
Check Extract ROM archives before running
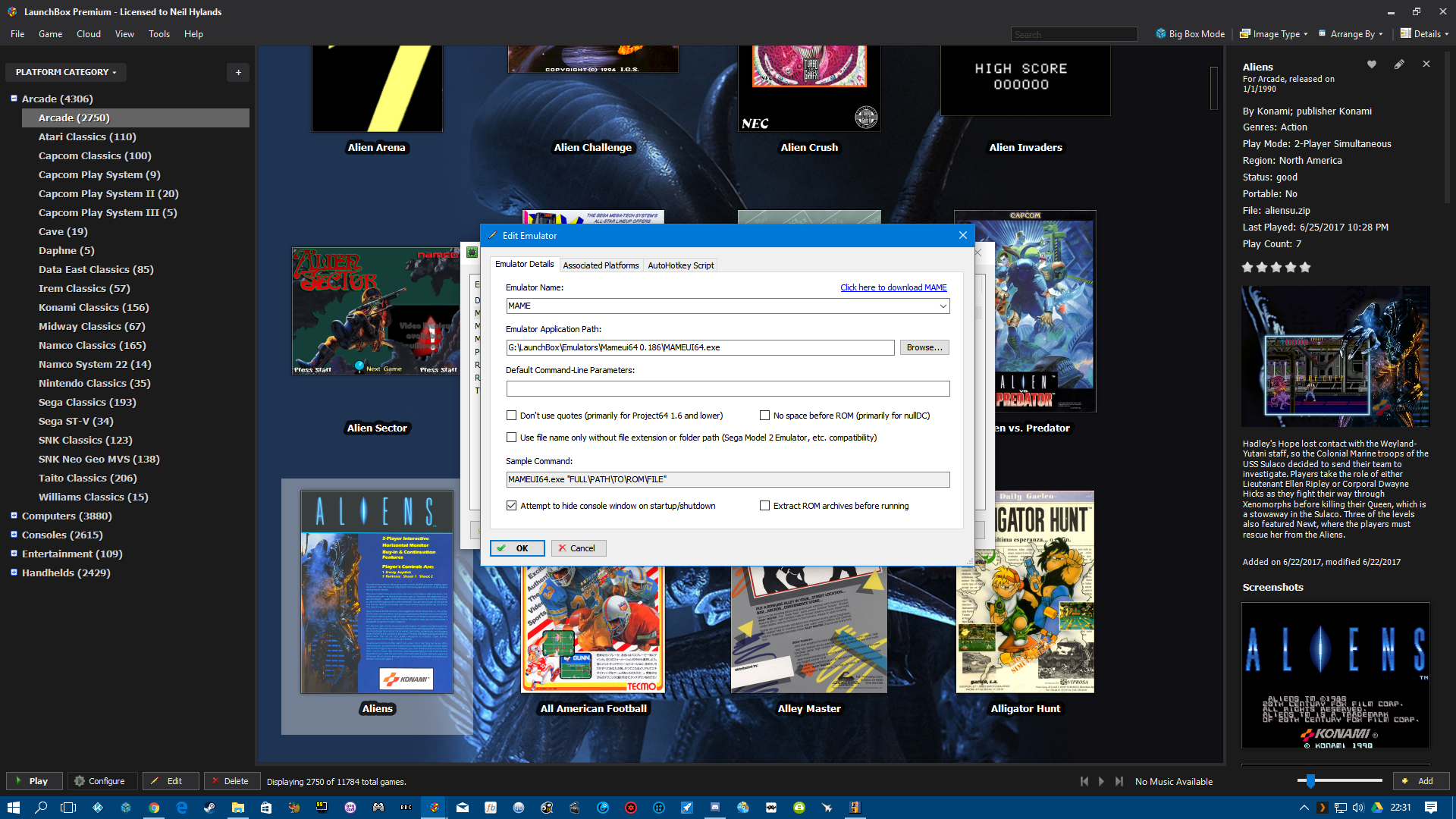click(764, 506)
